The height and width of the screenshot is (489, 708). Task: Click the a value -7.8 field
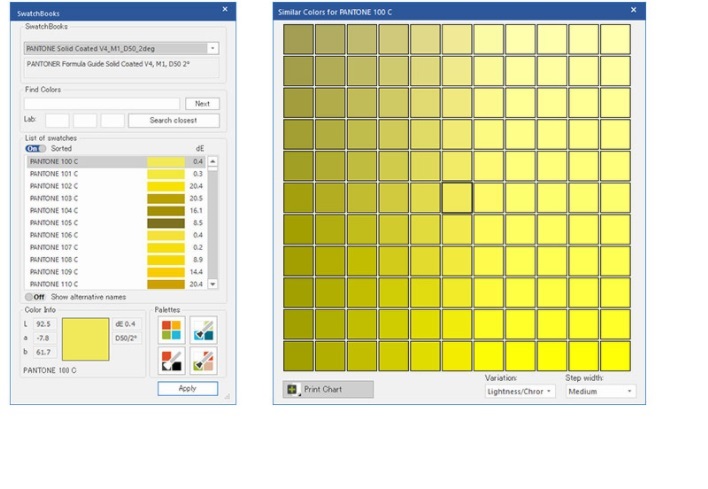(44, 338)
